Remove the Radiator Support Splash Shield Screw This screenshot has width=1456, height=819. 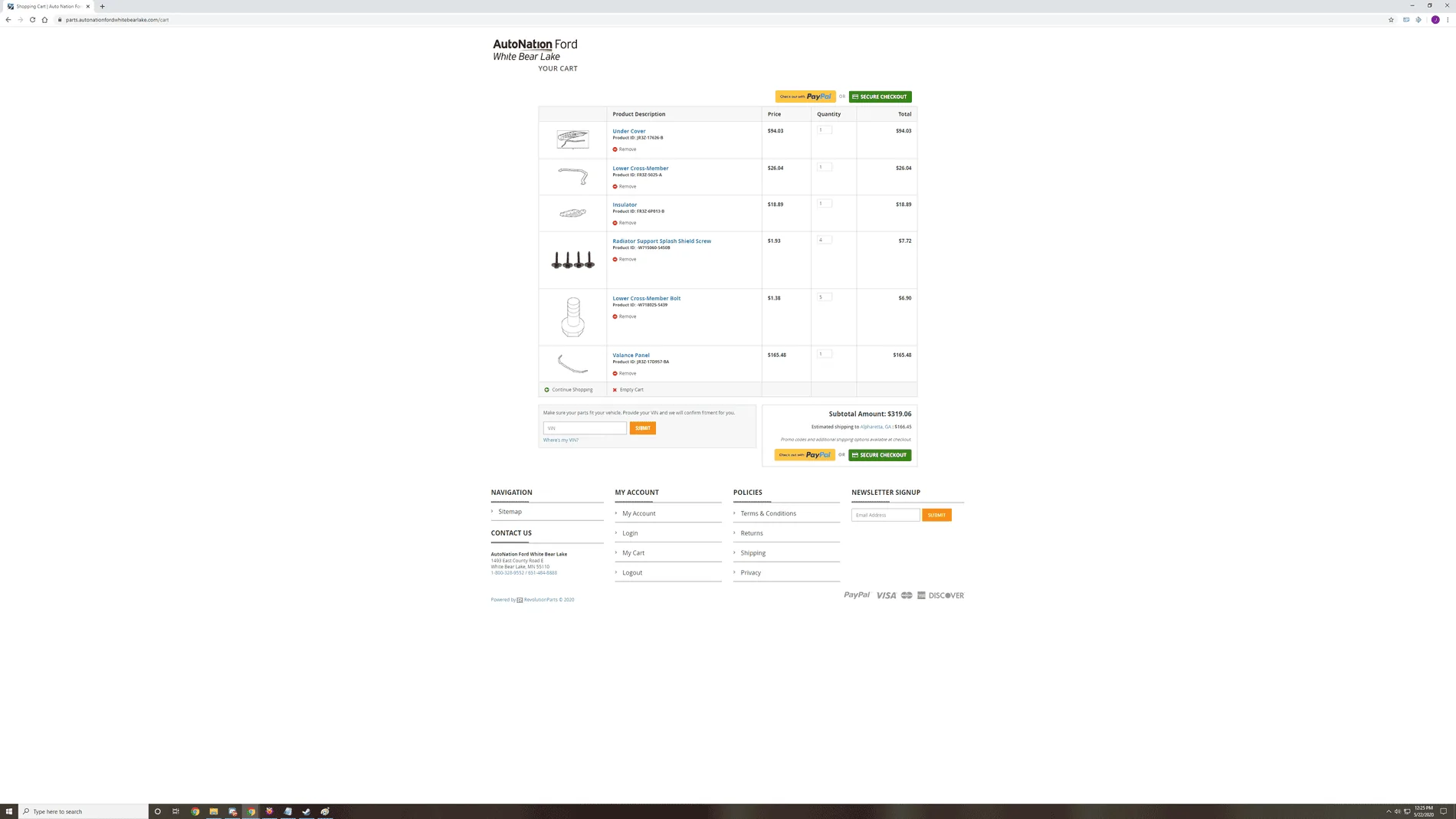pyautogui.click(x=624, y=259)
